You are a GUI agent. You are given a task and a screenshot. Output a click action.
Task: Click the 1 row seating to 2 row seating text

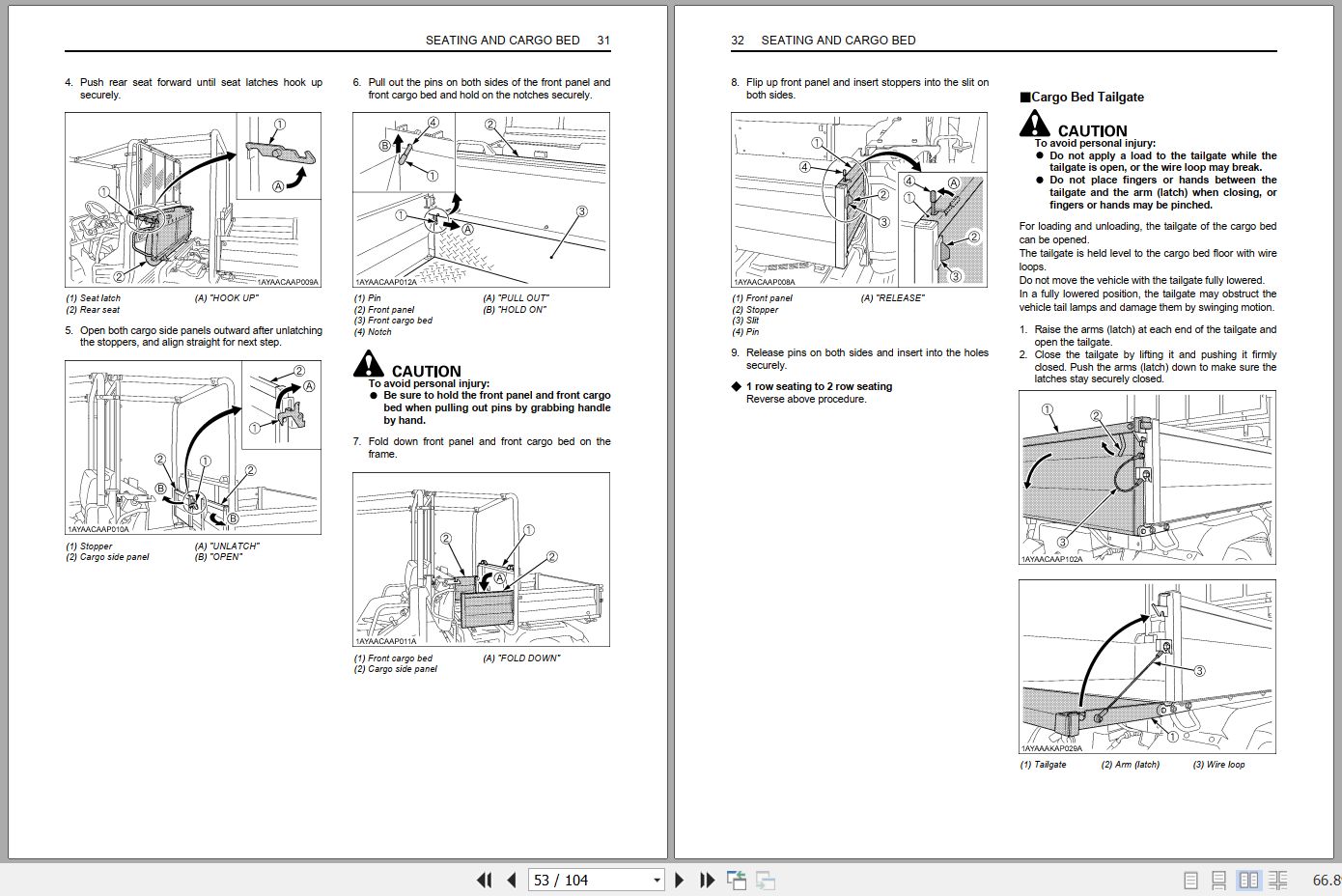click(x=819, y=386)
